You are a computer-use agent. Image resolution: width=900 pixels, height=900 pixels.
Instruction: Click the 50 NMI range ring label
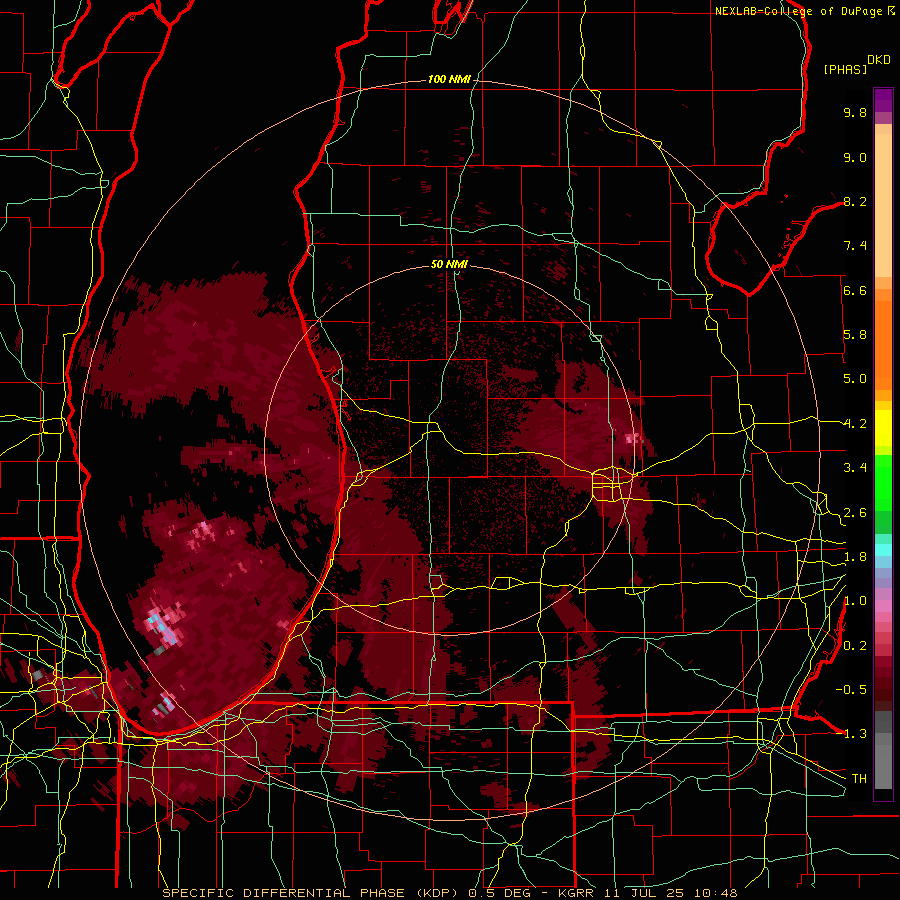[449, 264]
